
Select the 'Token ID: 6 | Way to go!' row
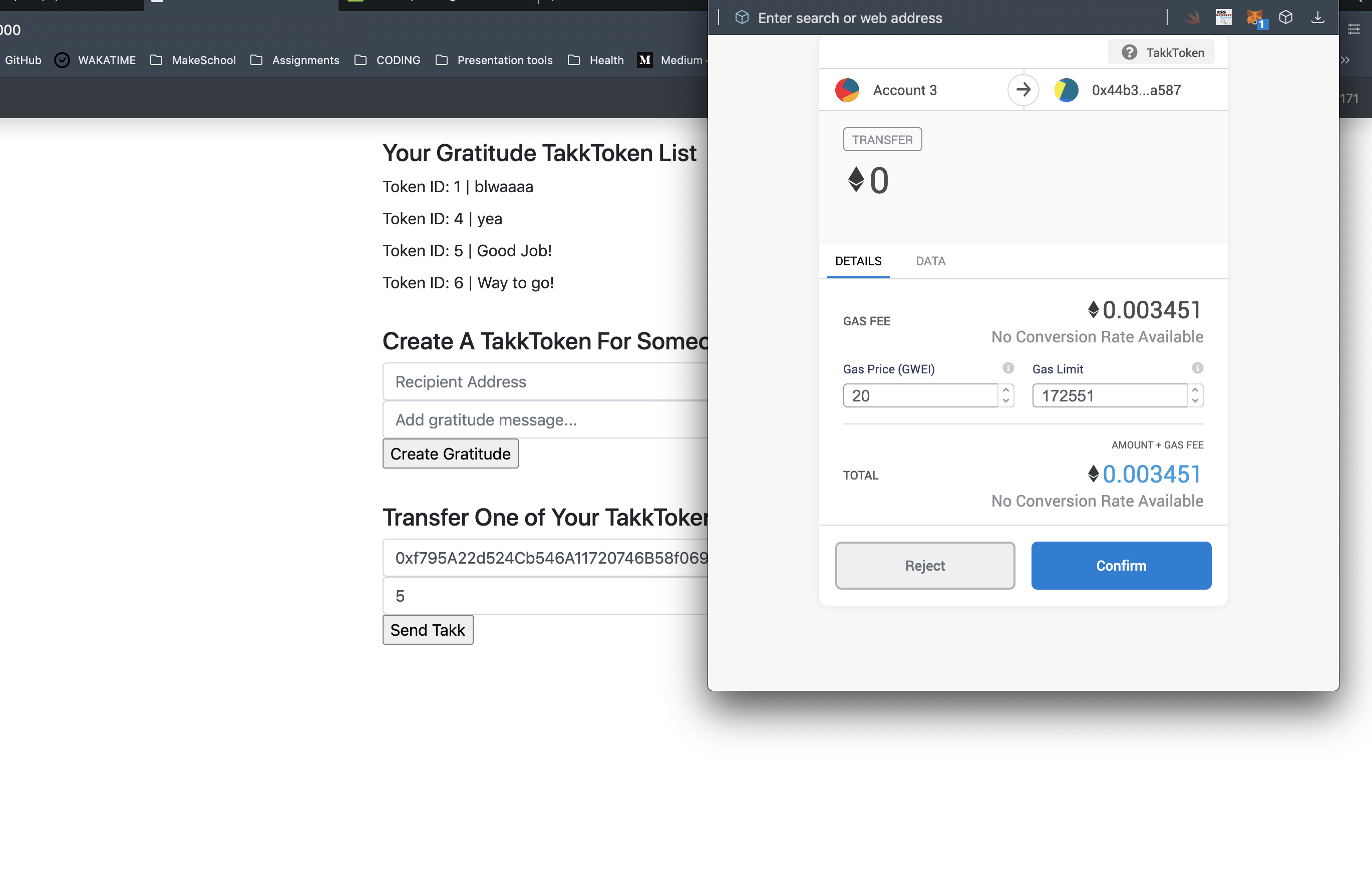[x=468, y=282]
